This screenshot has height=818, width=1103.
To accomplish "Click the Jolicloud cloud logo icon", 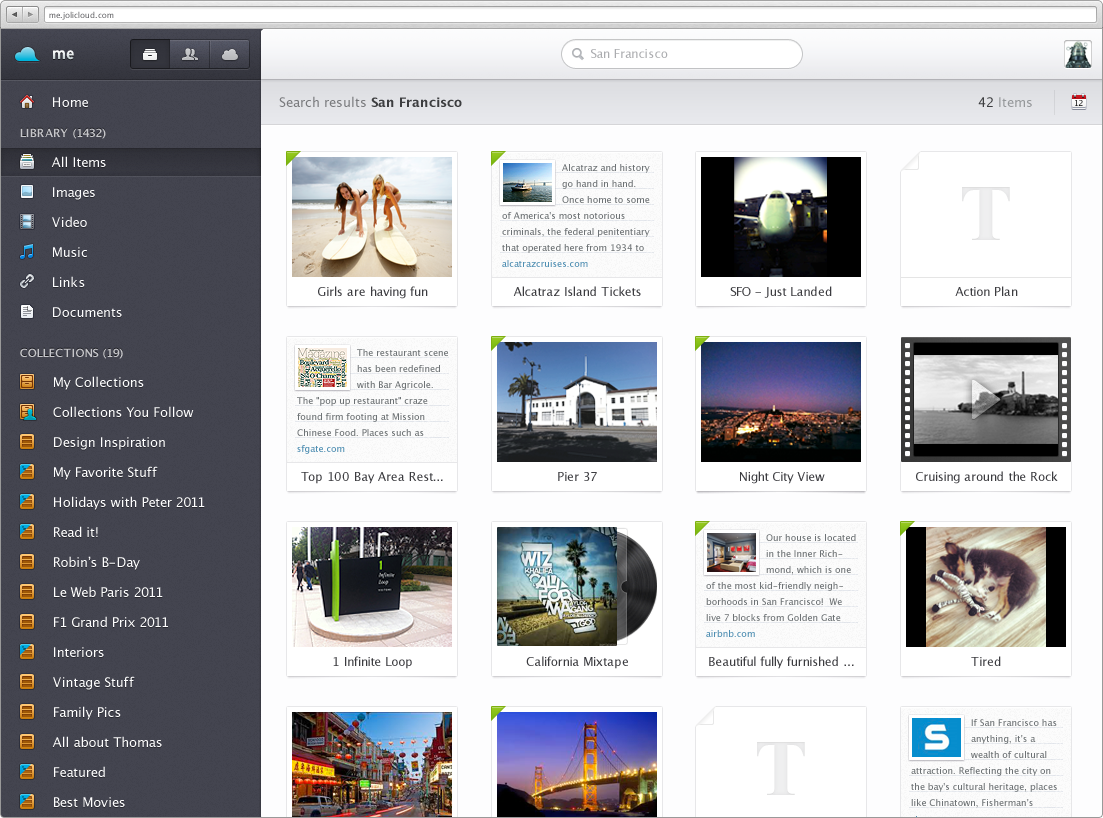I will pyautogui.click(x=27, y=54).
